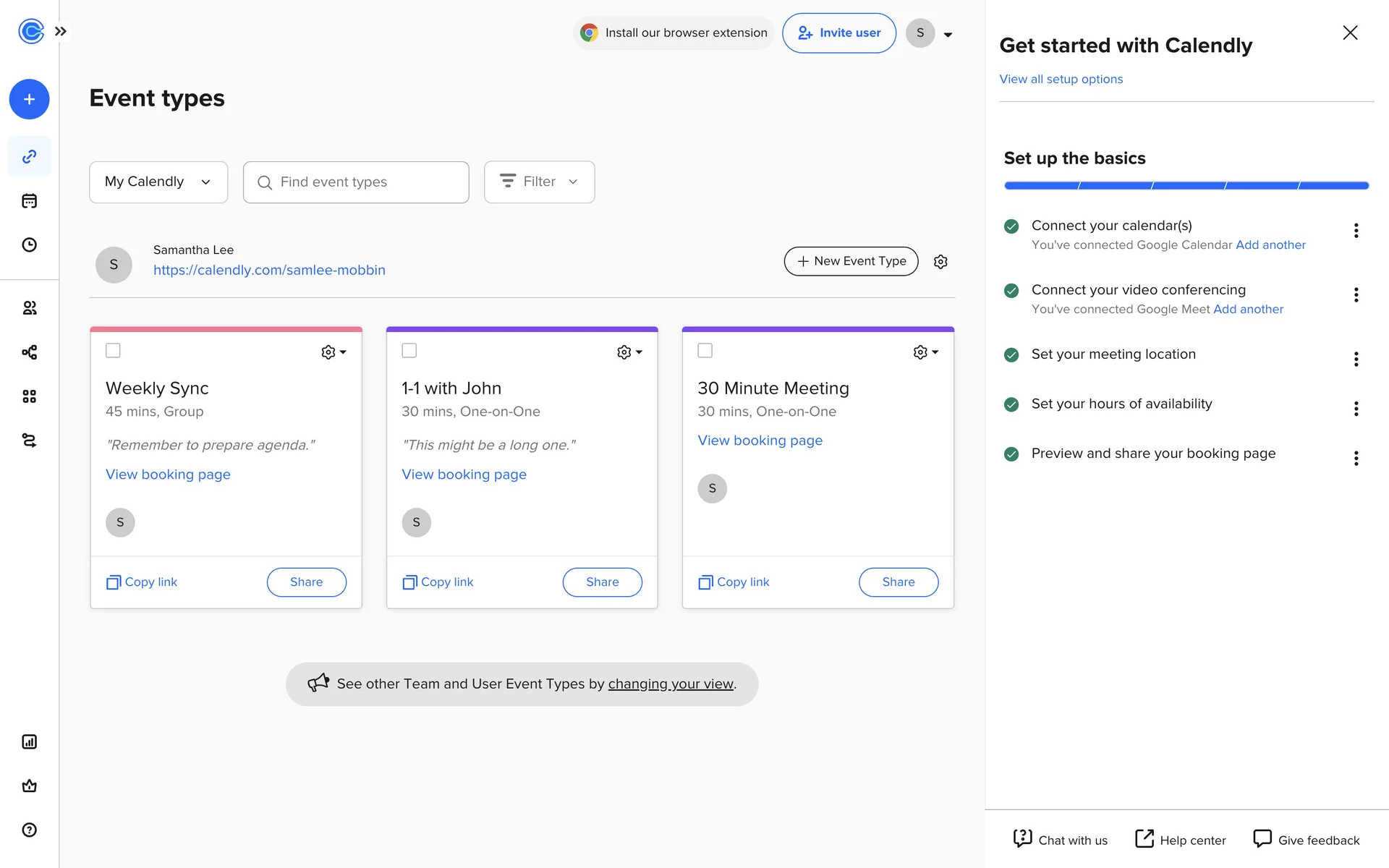Viewport: 1389px width, 868px height.
Task: Expand the Filter dropdown
Action: [539, 182]
